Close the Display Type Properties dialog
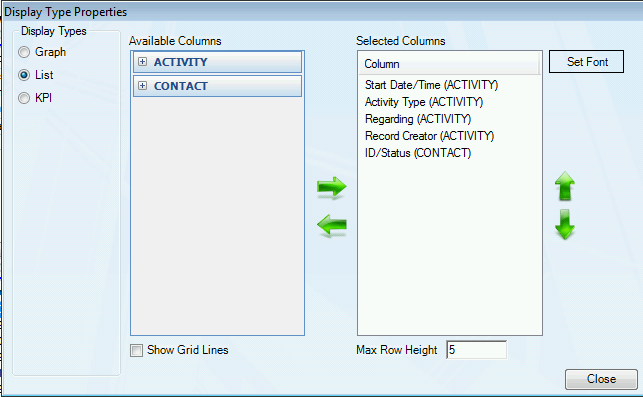The height and width of the screenshot is (397, 643). pos(601,379)
